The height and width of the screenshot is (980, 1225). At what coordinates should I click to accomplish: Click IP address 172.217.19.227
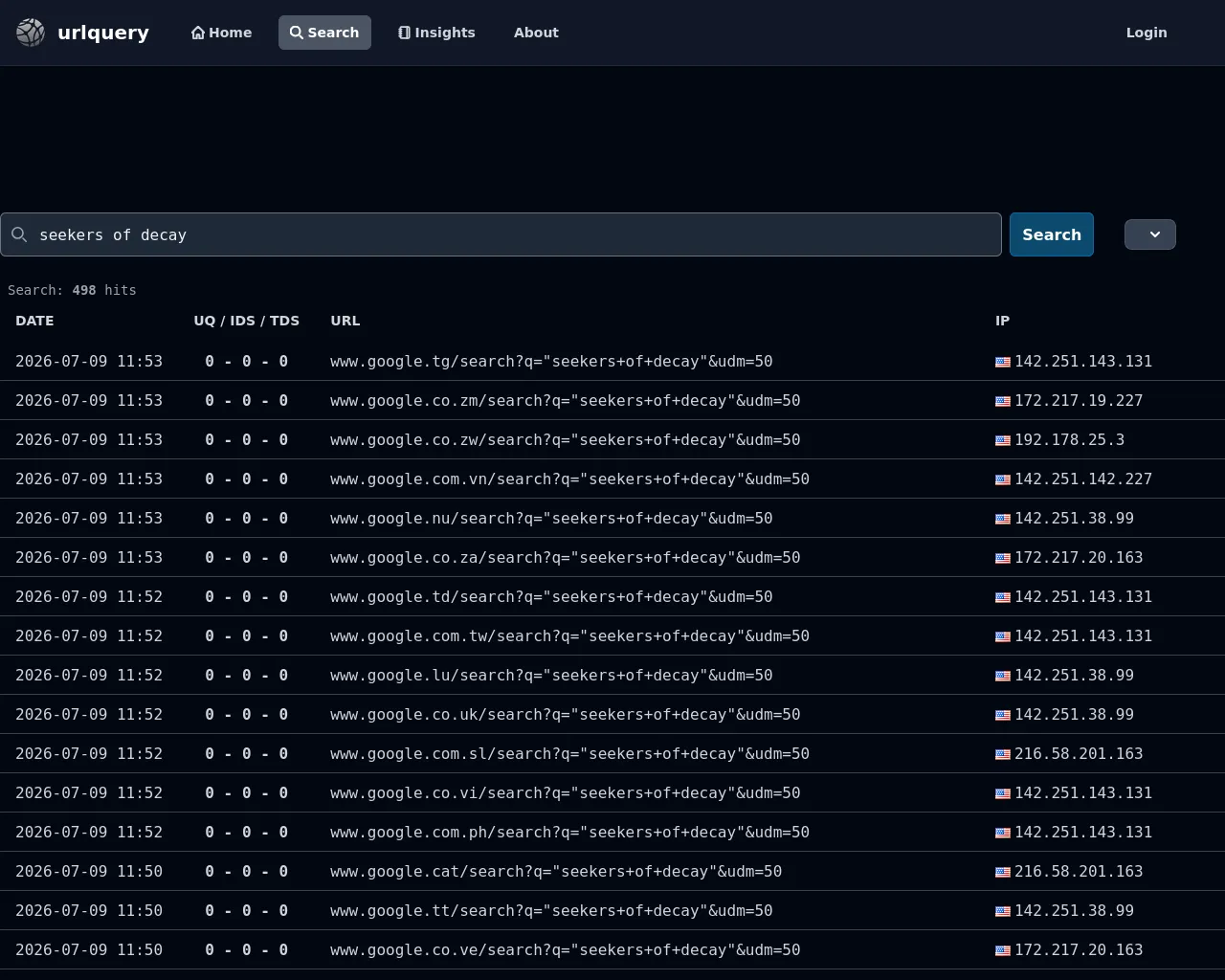[1079, 401]
